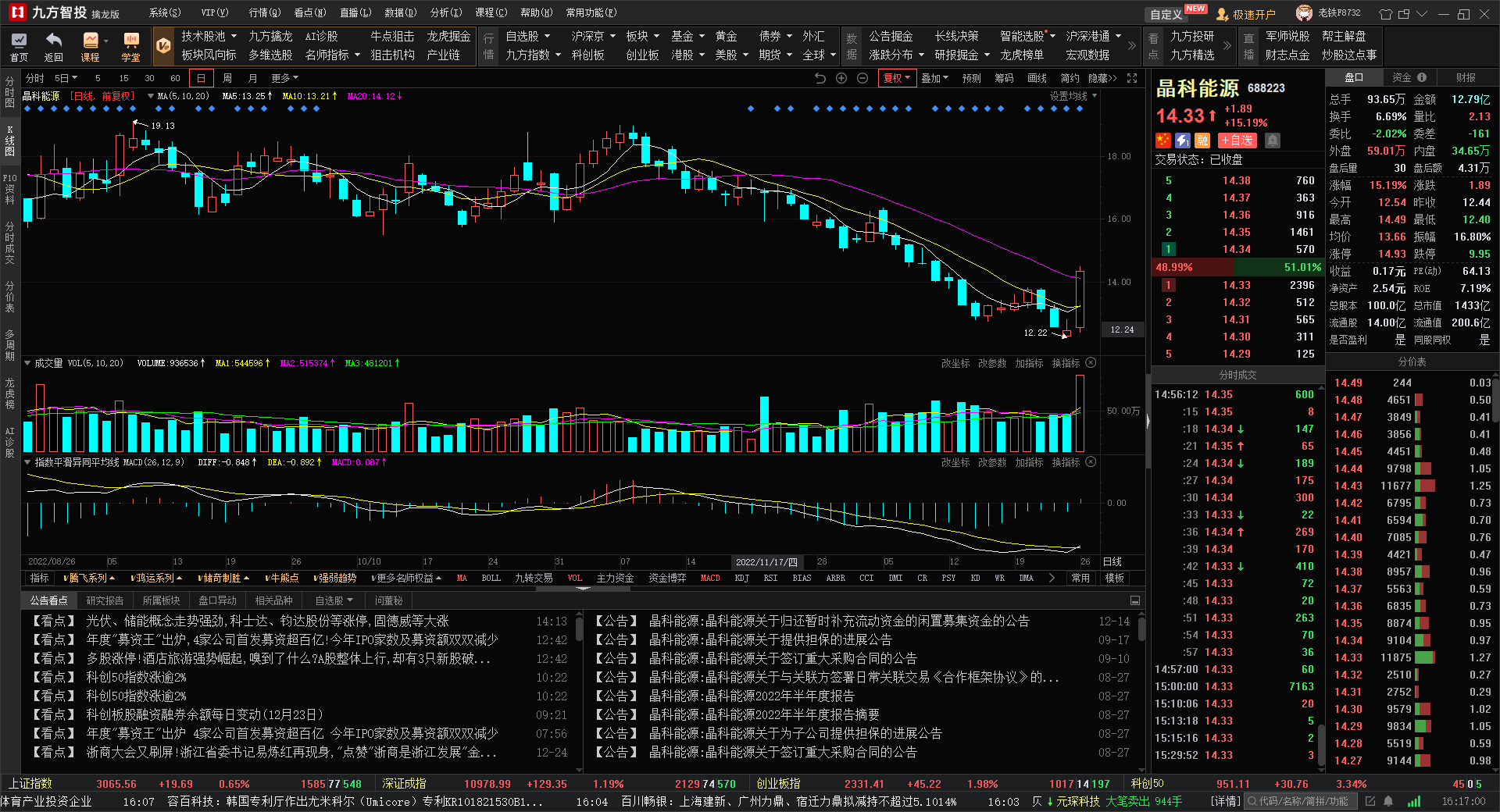Open the 5日 period dropdown

coord(66,78)
